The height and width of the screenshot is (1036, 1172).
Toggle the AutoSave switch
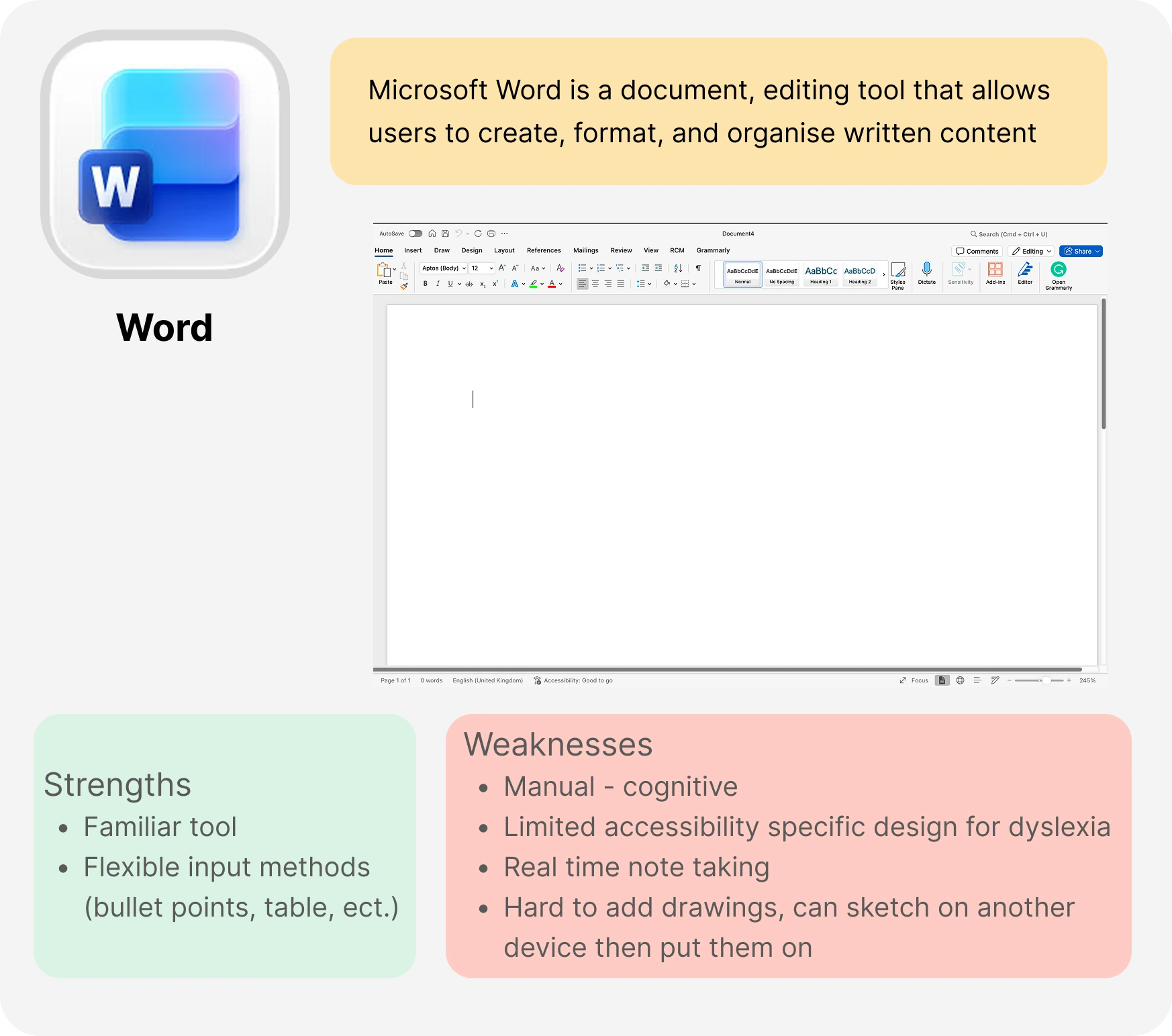point(416,234)
